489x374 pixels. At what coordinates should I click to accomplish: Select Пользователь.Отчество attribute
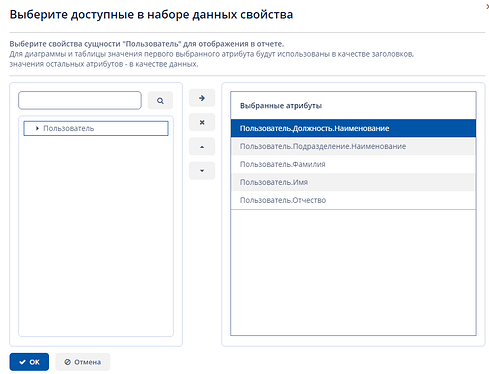(x=353, y=200)
